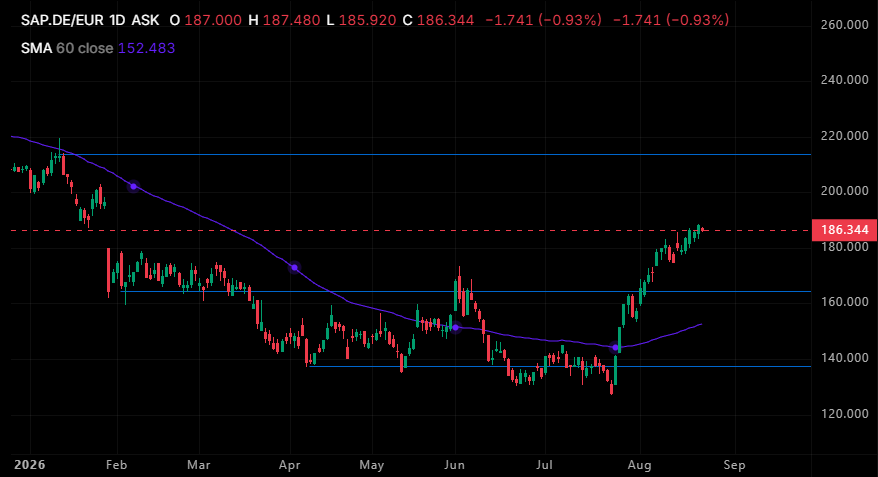878x477 pixels.
Task: Select the 1D interval label
Action: 117,20
